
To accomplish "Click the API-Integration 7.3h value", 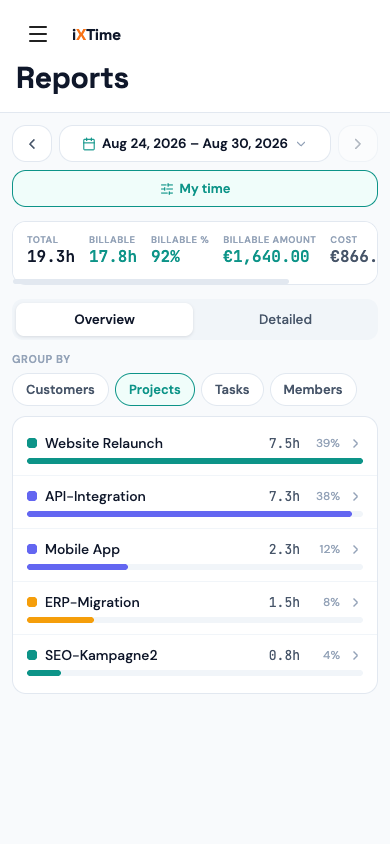I will (x=284, y=496).
